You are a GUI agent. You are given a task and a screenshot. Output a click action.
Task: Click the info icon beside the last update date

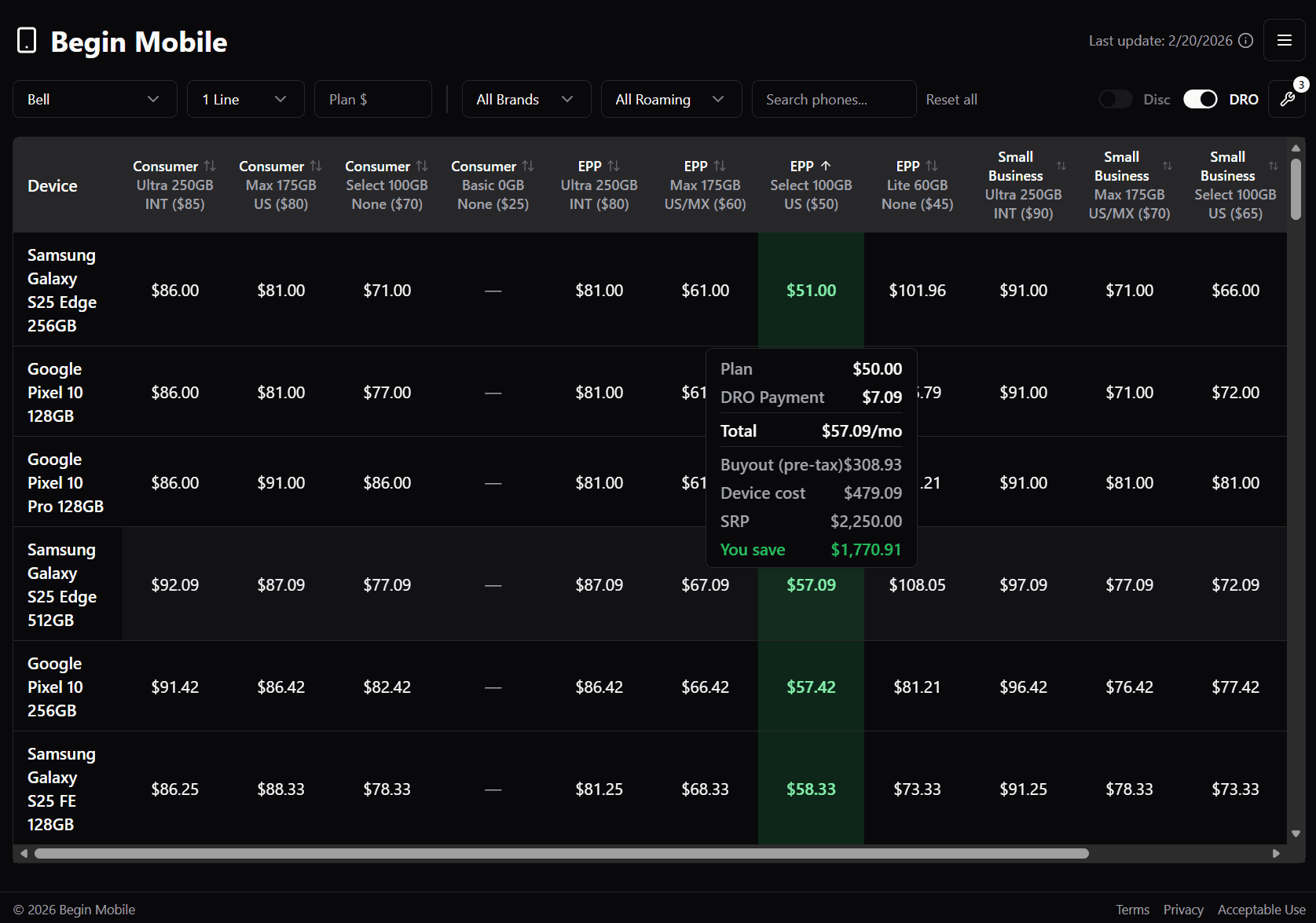pos(1245,40)
